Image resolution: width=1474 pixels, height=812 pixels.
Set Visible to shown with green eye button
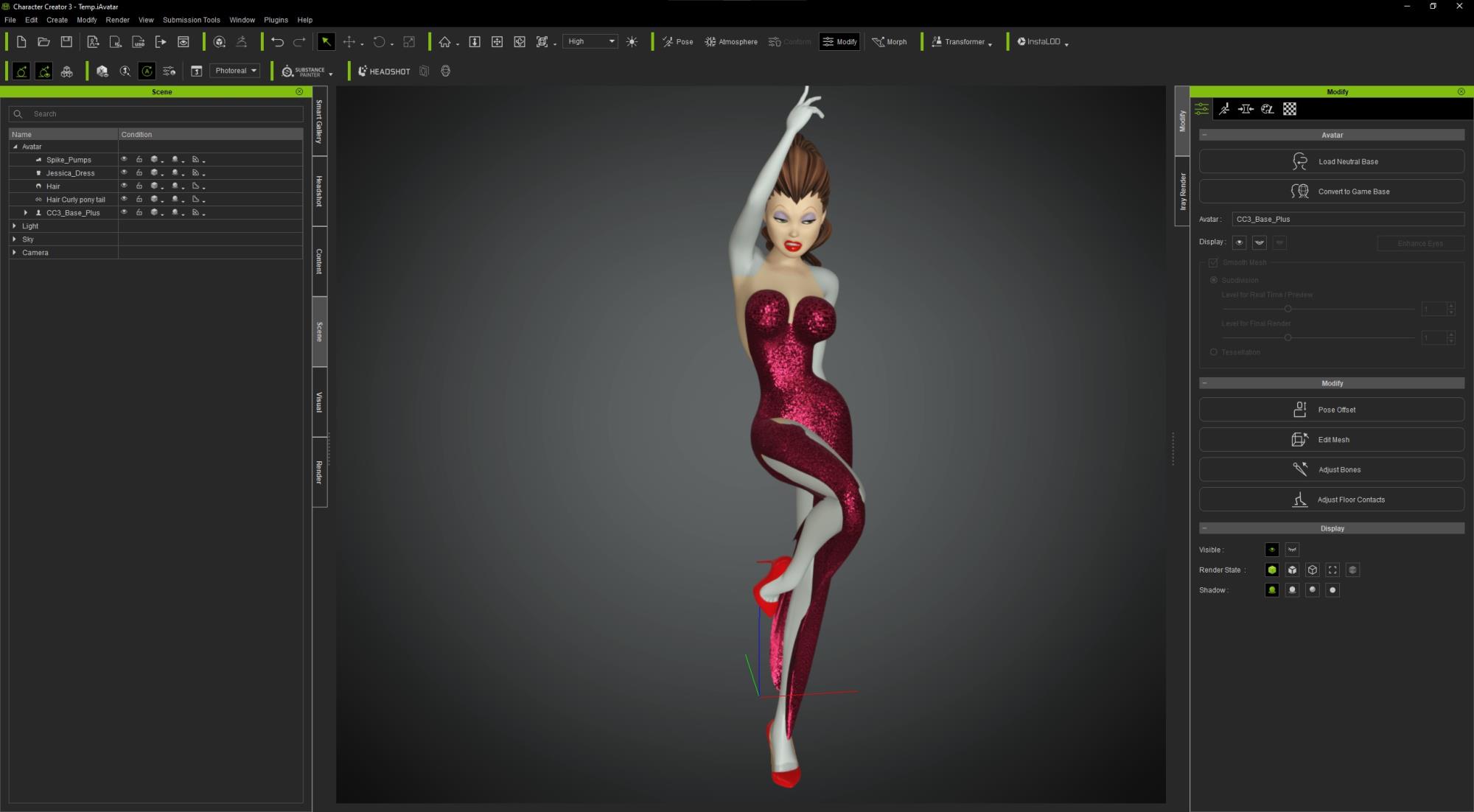point(1272,550)
